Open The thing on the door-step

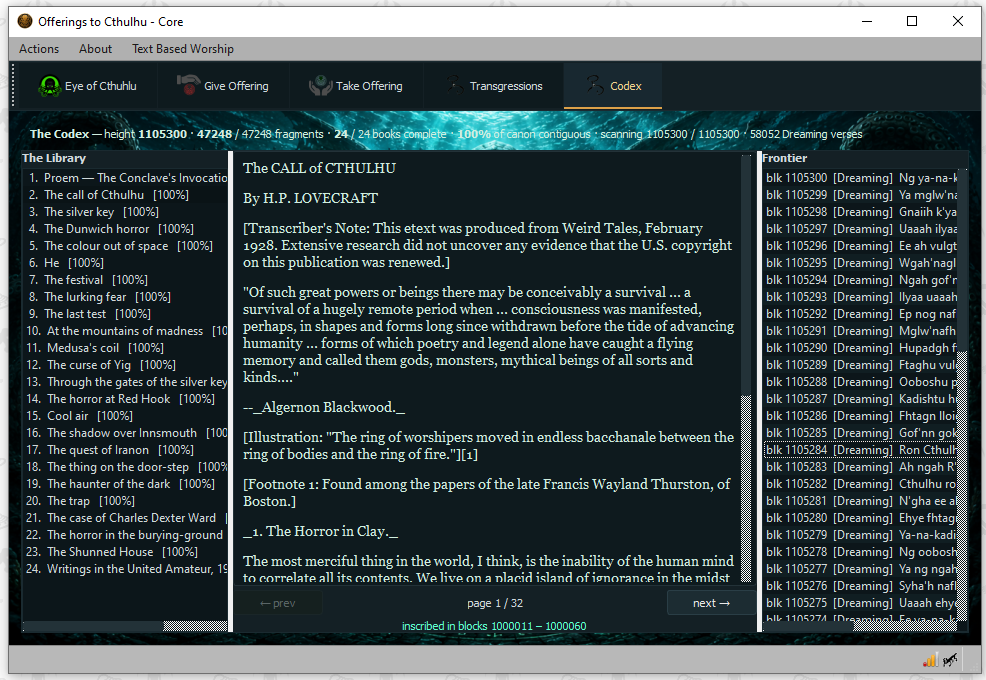pyautogui.click(x=126, y=467)
